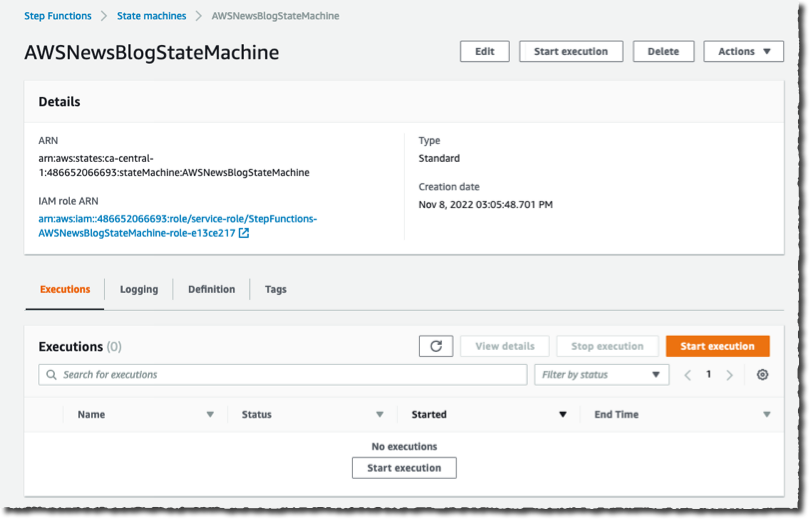Click the No executions message

(x=404, y=446)
